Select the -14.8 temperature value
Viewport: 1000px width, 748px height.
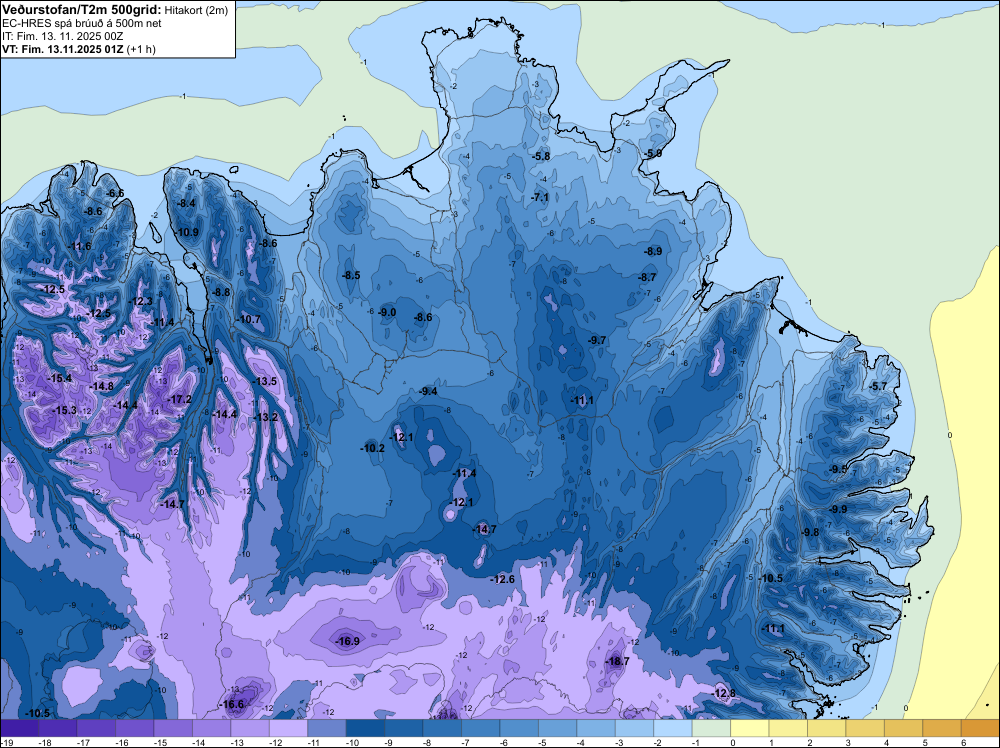click(101, 386)
